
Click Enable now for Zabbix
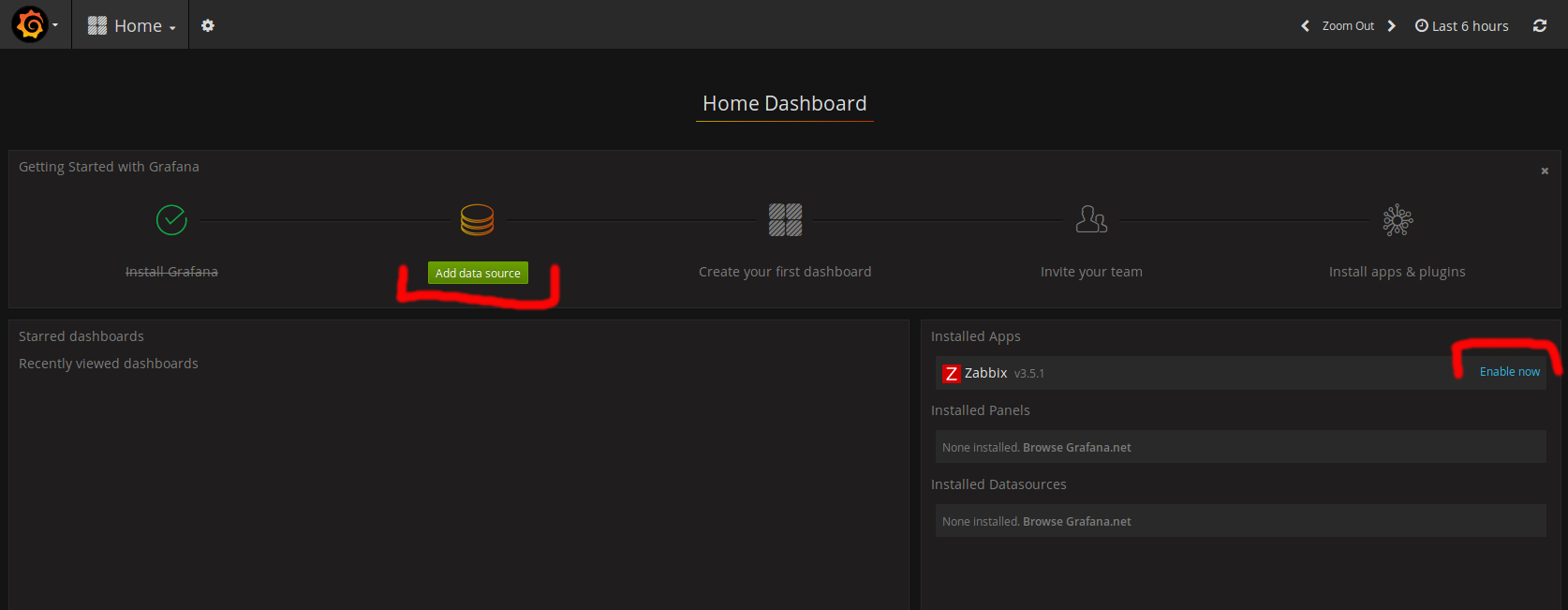click(1509, 372)
